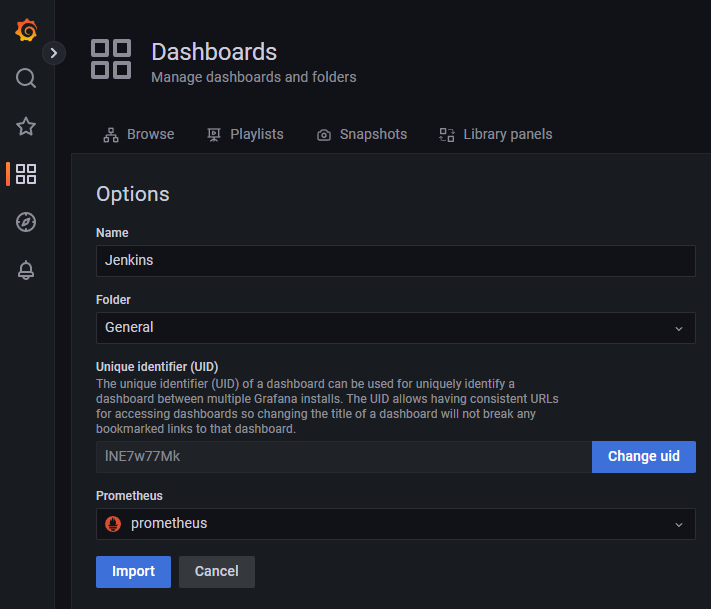711x609 pixels.
Task: Click the Cancel button
Action: click(x=217, y=572)
